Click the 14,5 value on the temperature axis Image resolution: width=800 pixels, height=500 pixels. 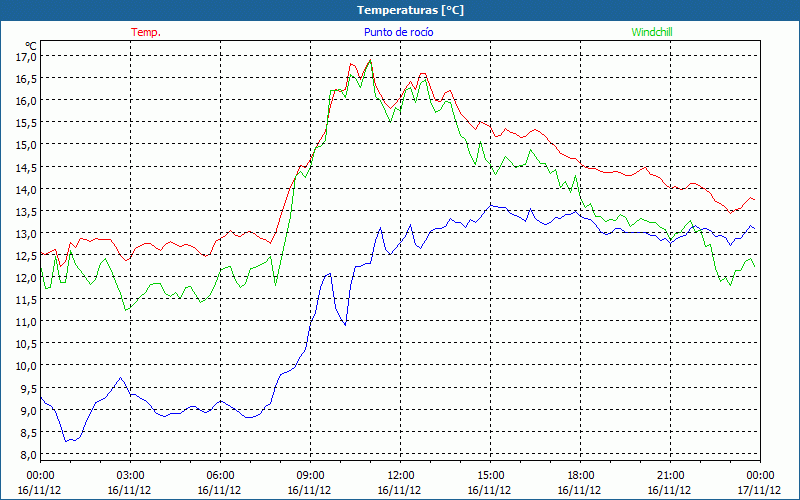pos(26,167)
